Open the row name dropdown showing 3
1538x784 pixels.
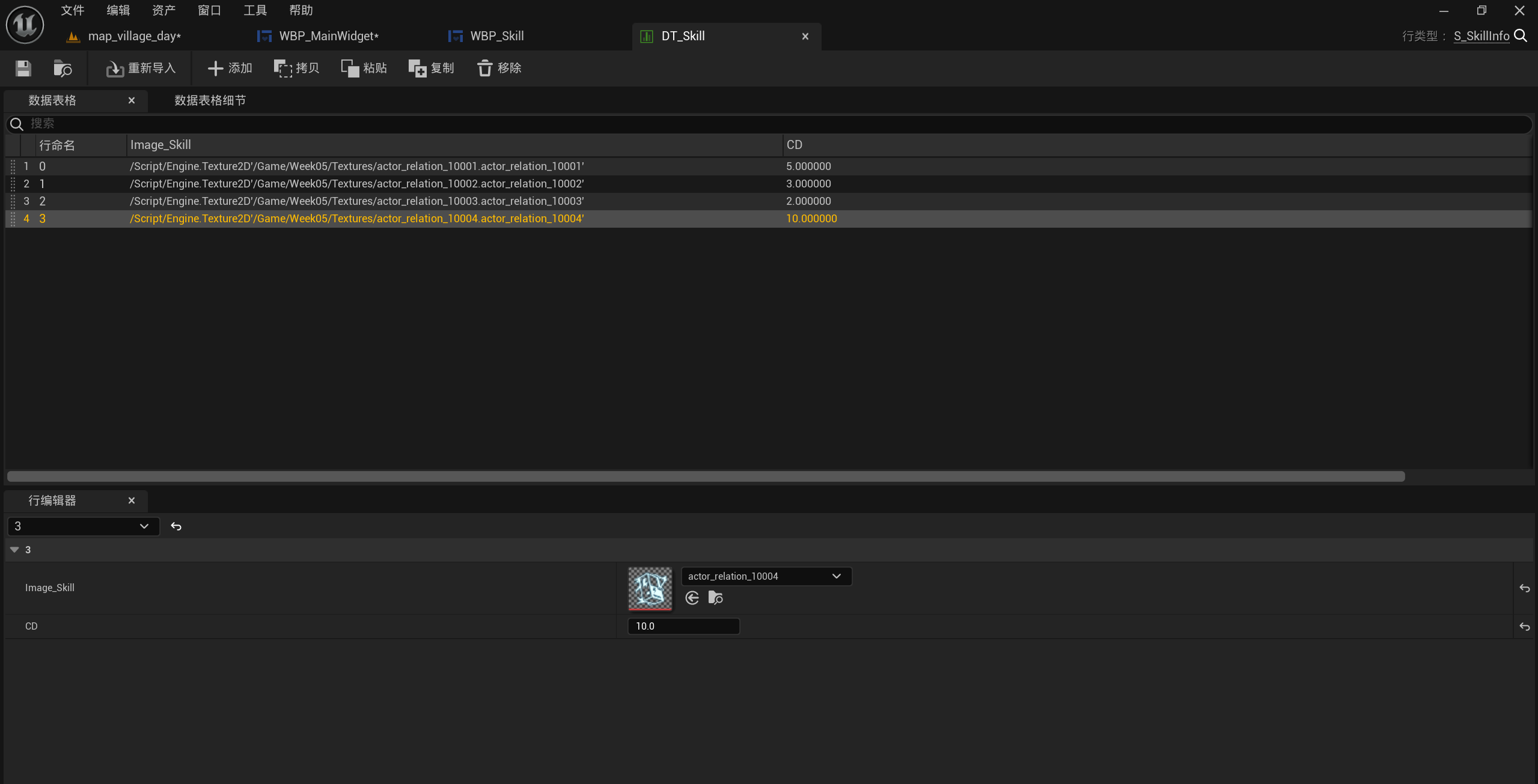tap(83, 526)
